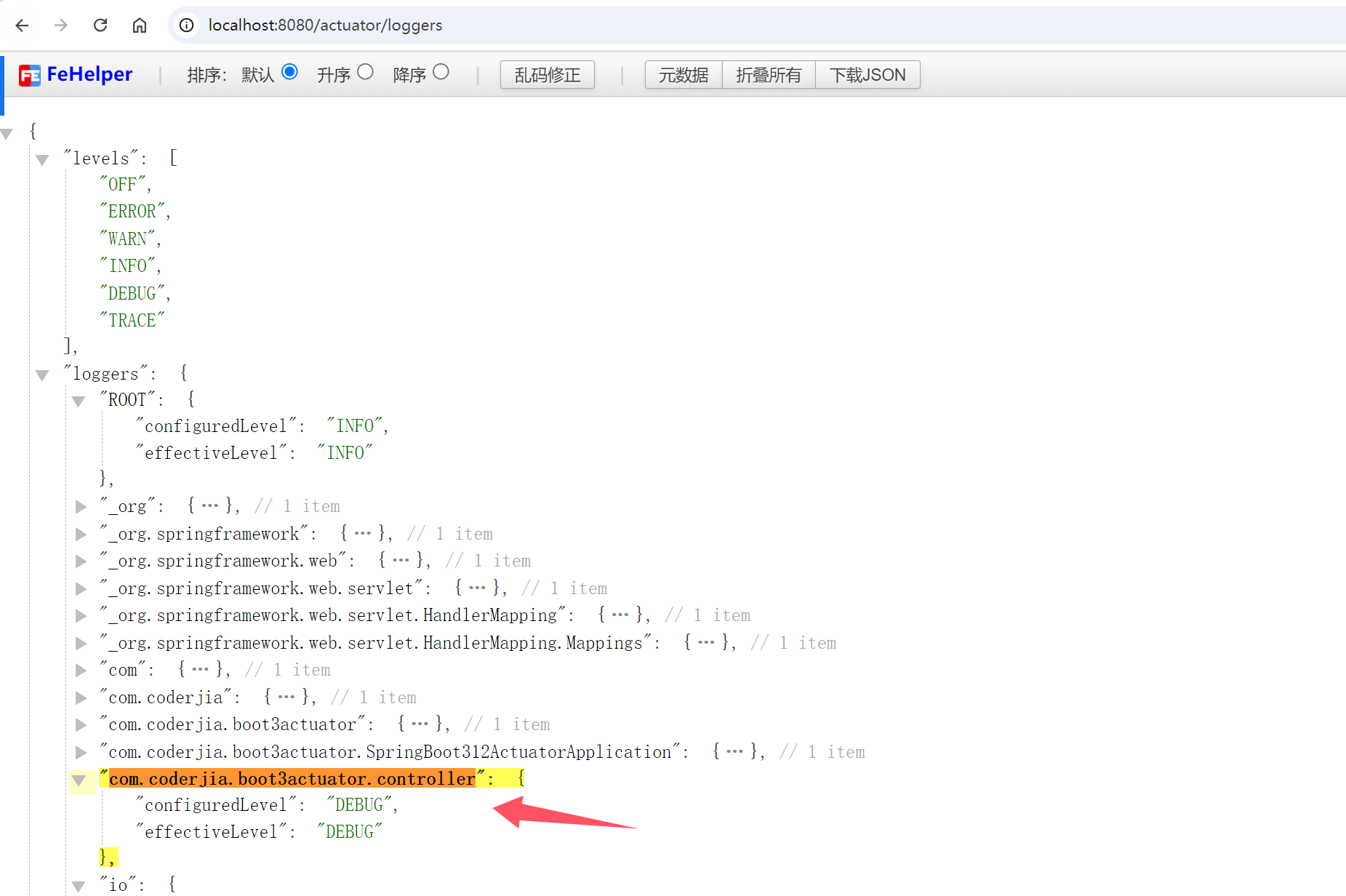Click controller's effectiveLevel "DEBUG" value
Screen dimensions: 1346x896
pyautogui.click(x=350, y=832)
